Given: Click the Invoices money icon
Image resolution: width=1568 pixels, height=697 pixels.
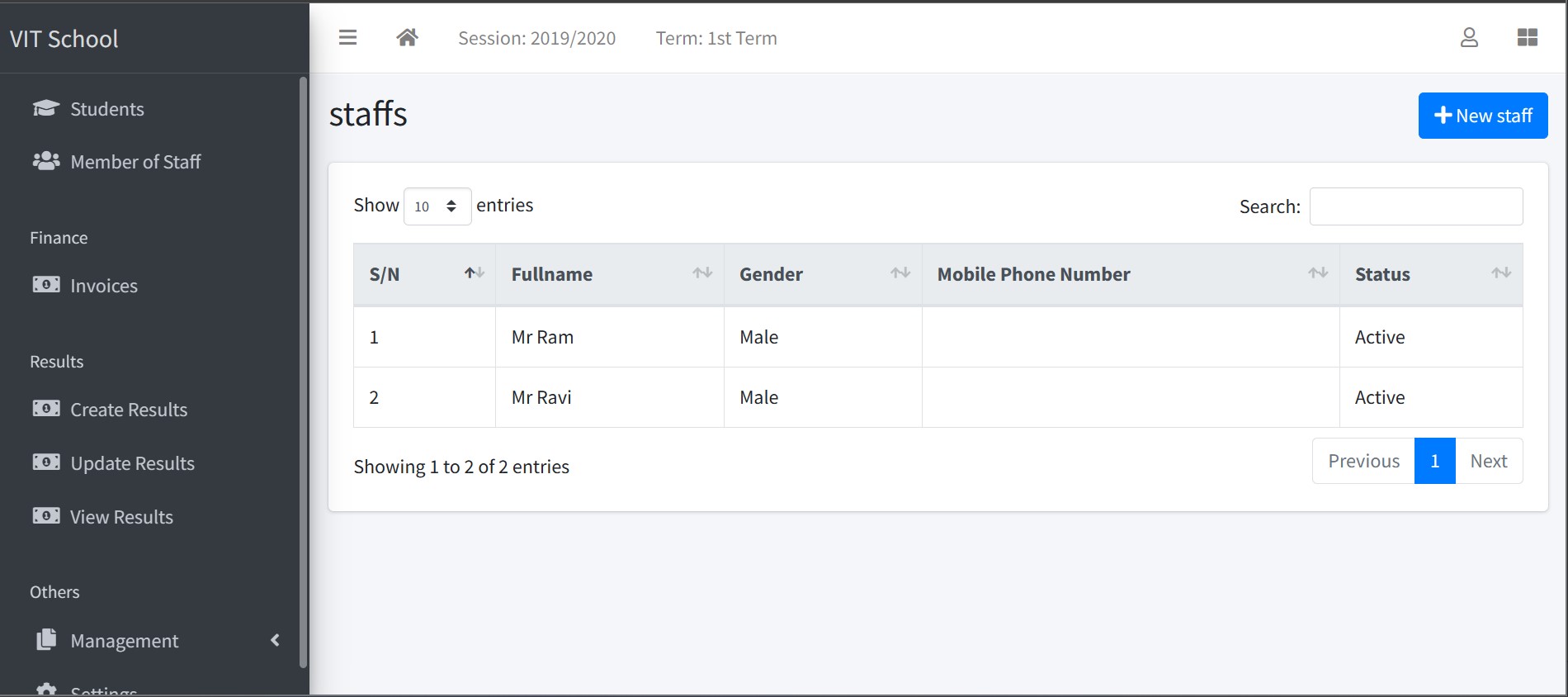Looking at the screenshot, I should (x=46, y=285).
